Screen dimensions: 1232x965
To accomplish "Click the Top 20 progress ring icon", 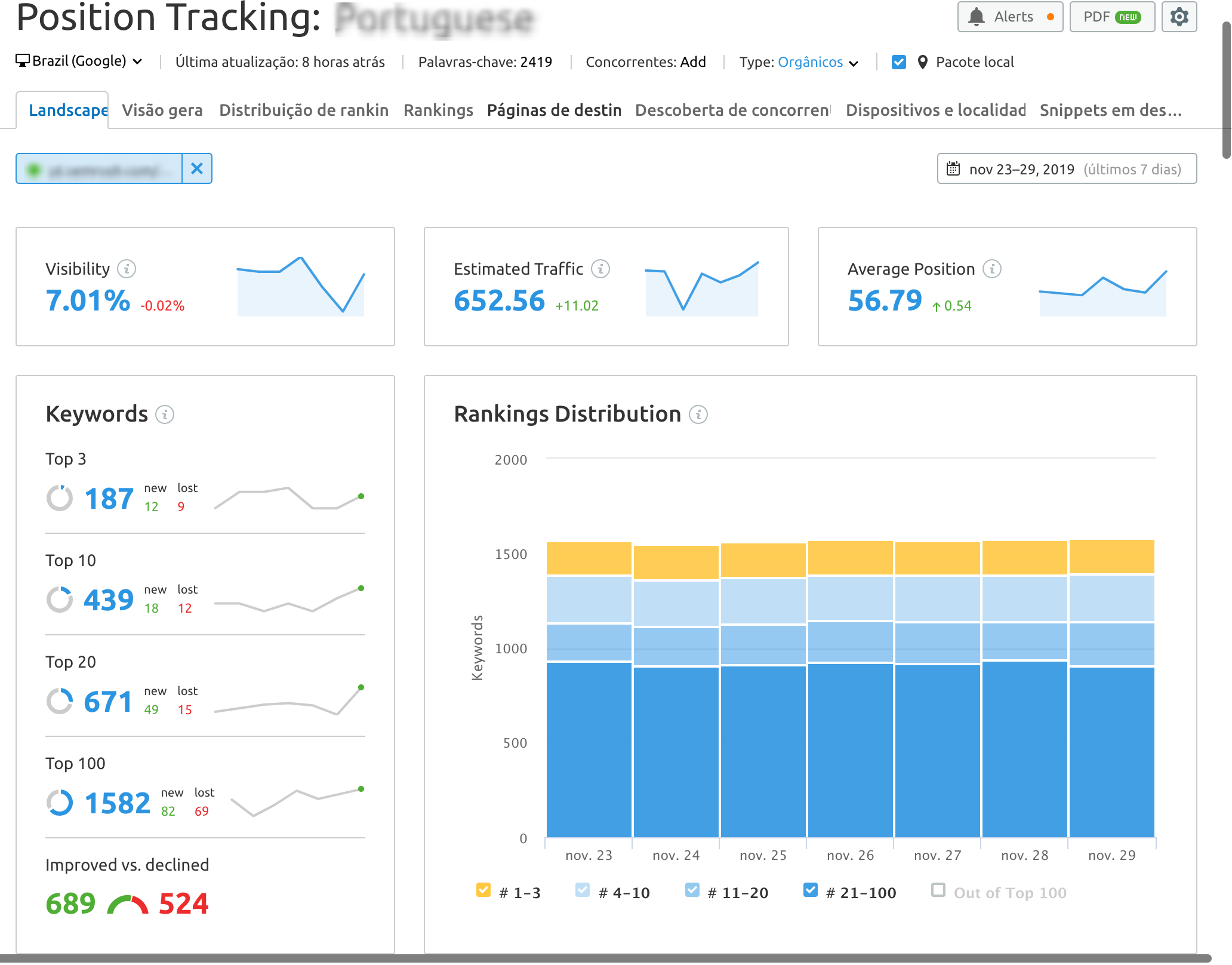I will [x=60, y=701].
